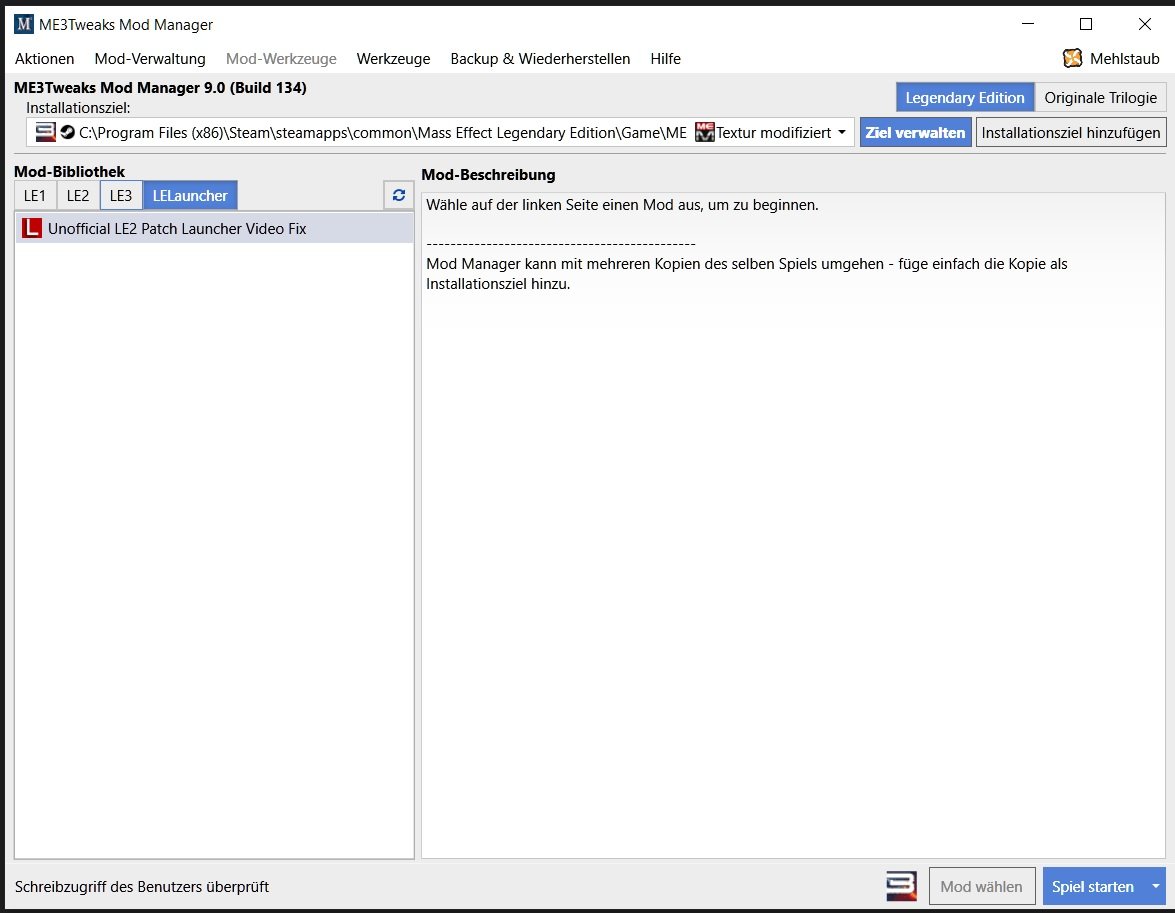1175x913 pixels.
Task: Click the Textur modifiziert label
Action: (773, 133)
